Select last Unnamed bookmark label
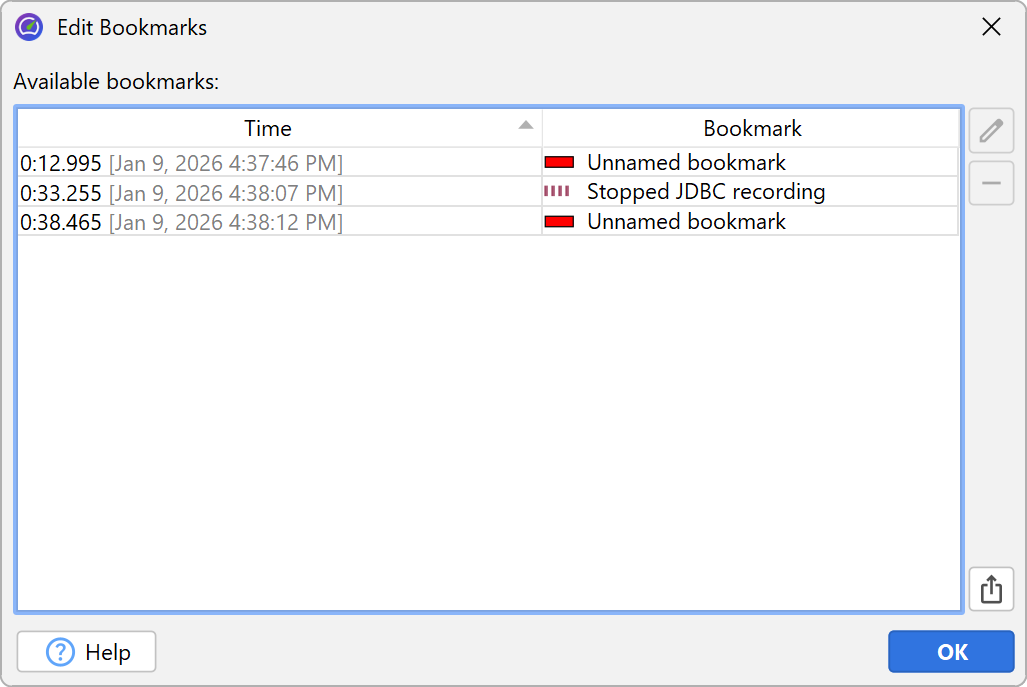Viewport: 1027px width, 687px height. (686, 222)
